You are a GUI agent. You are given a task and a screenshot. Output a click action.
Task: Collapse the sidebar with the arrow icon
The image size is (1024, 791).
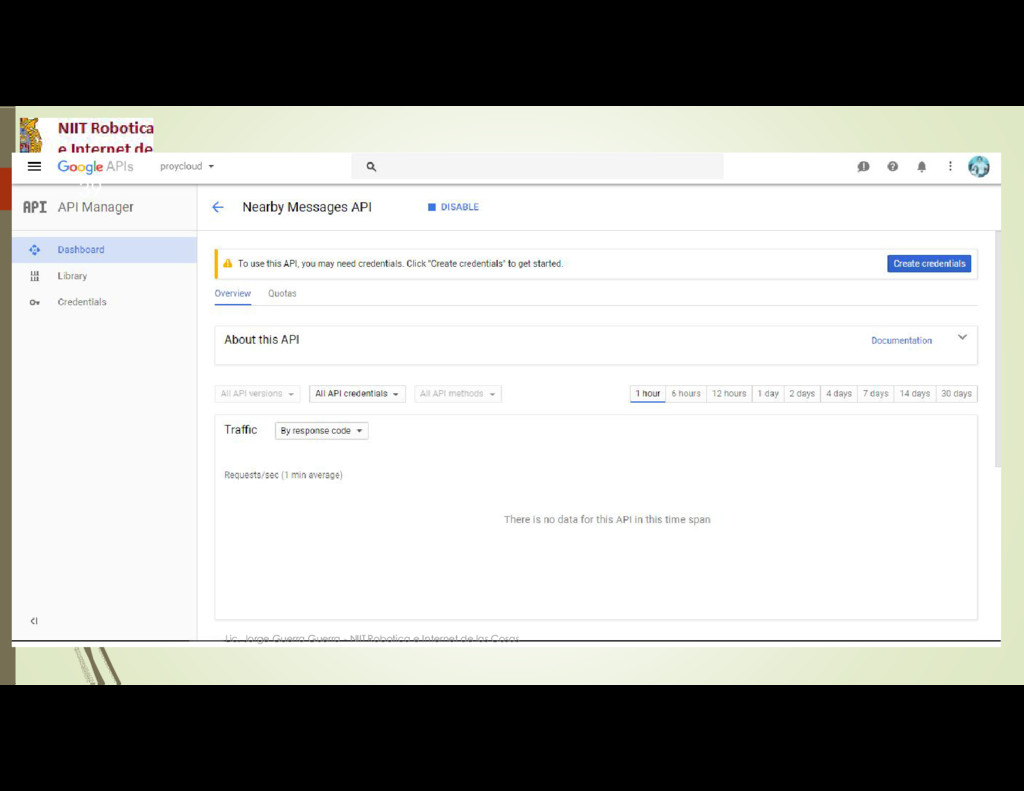(34, 621)
